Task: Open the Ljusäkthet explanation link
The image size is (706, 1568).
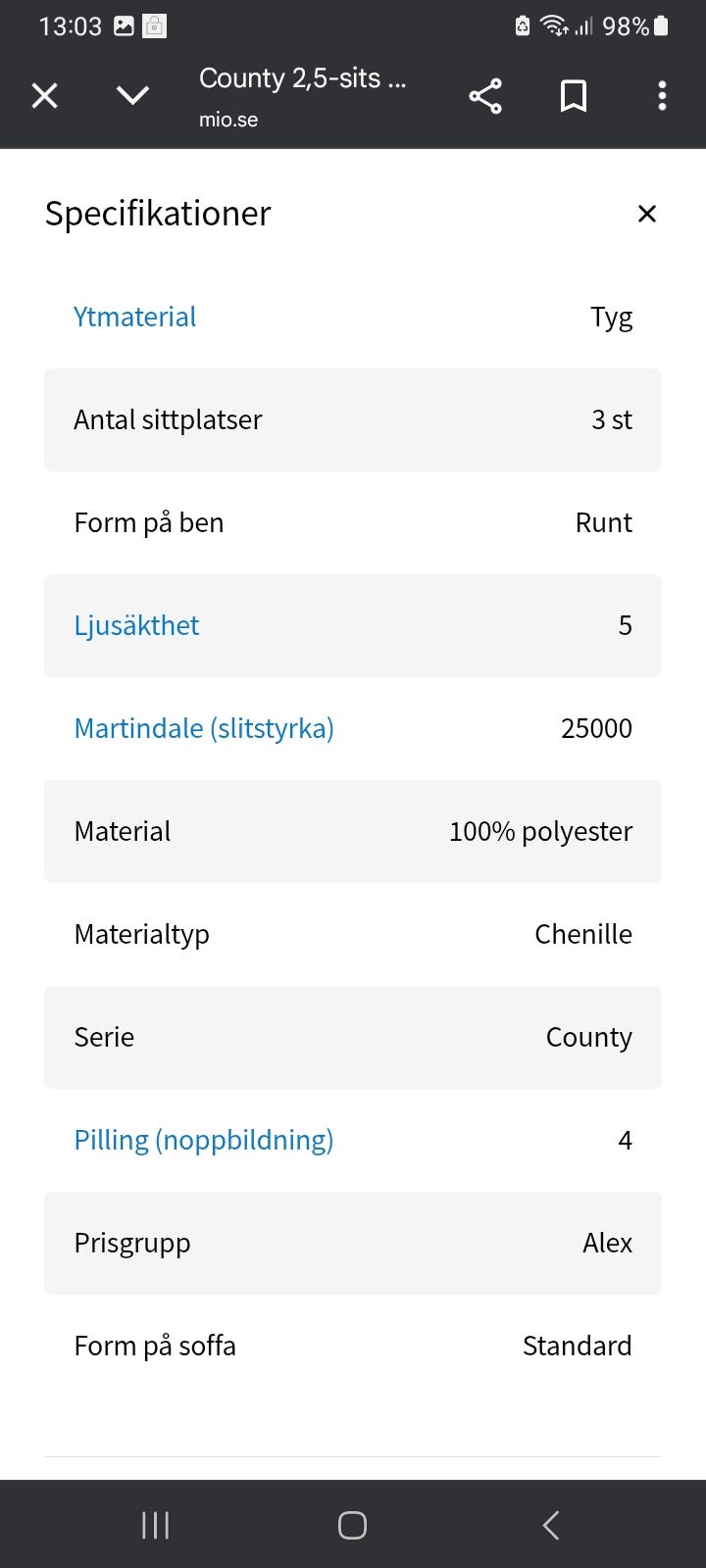Action: pyautogui.click(x=136, y=625)
